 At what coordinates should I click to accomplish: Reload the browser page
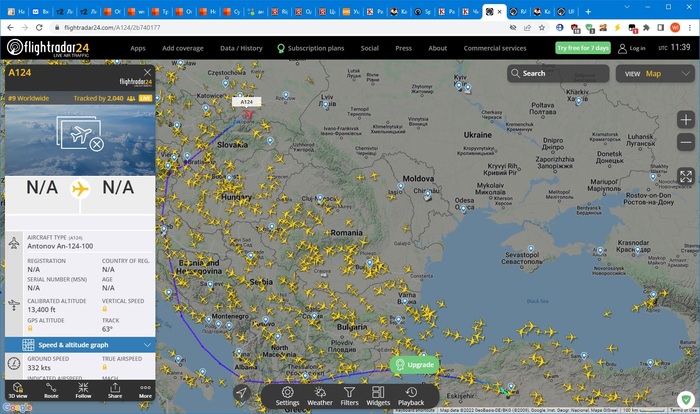(39, 27)
